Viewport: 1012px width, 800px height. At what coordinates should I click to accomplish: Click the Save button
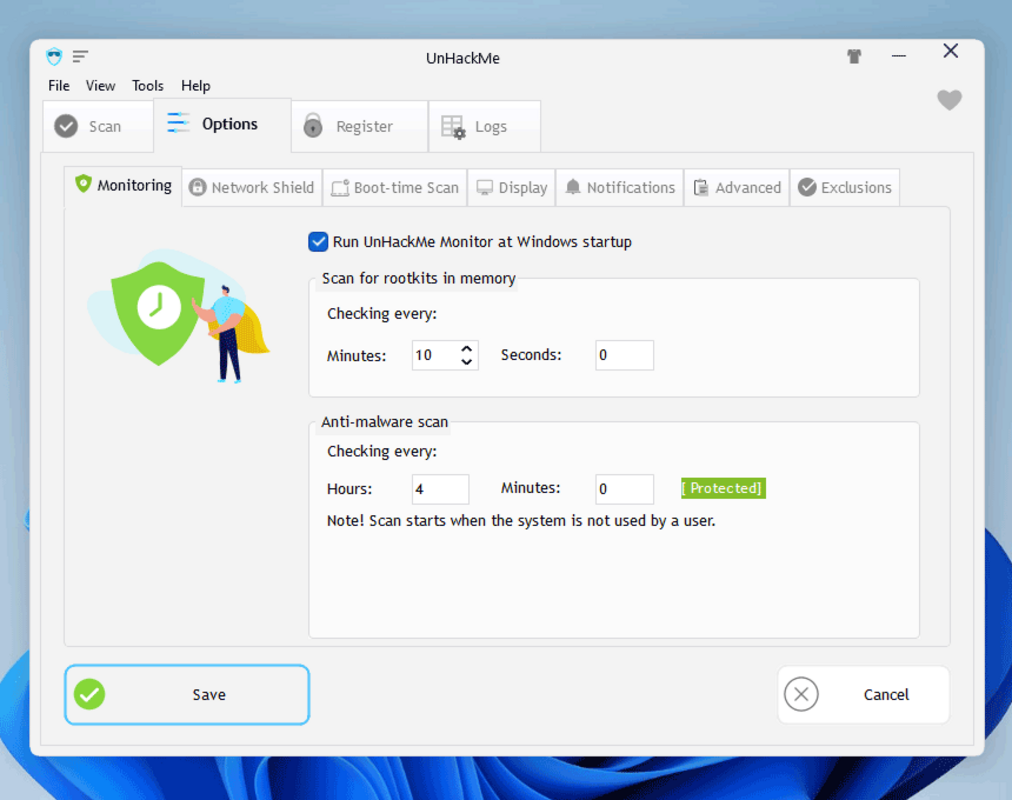pyautogui.click(x=187, y=694)
